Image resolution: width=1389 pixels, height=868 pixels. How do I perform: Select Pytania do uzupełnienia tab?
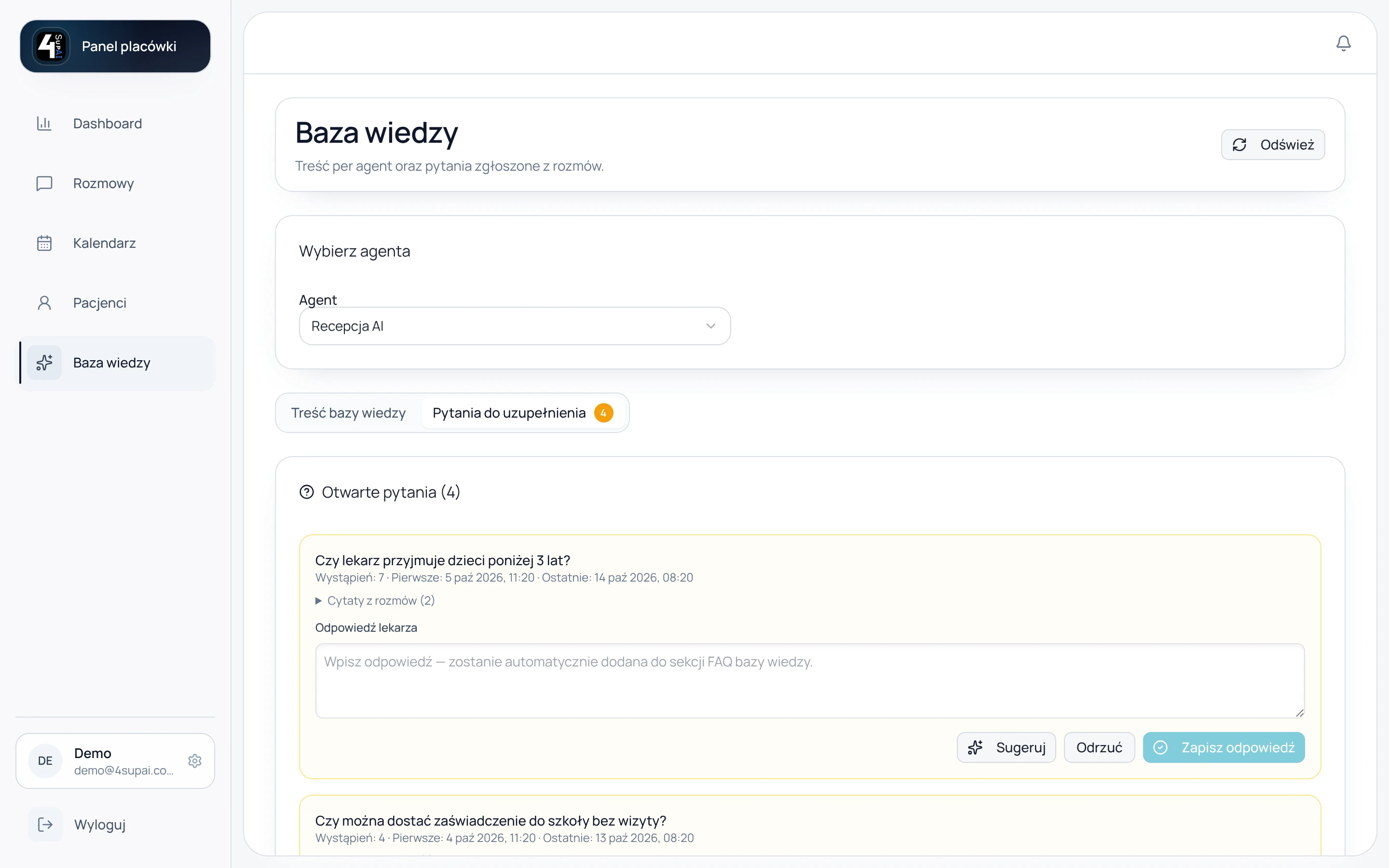coord(523,413)
